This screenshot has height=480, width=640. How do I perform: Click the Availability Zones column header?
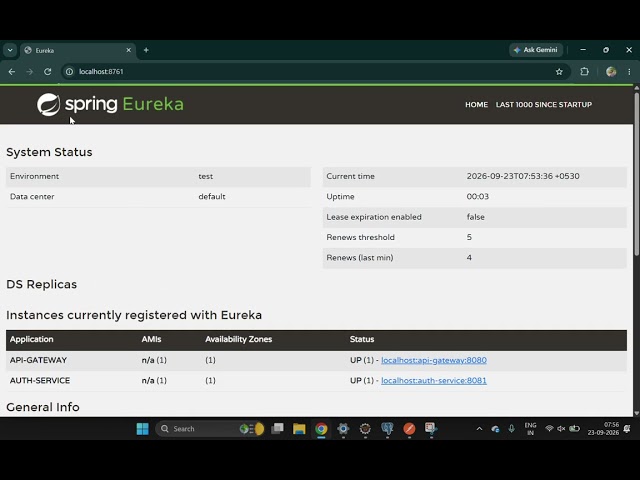238,339
